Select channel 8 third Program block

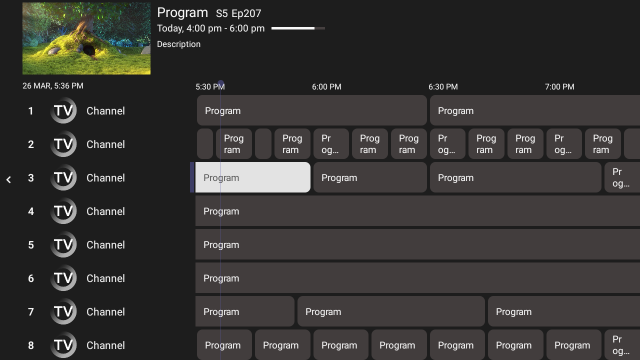(341, 345)
